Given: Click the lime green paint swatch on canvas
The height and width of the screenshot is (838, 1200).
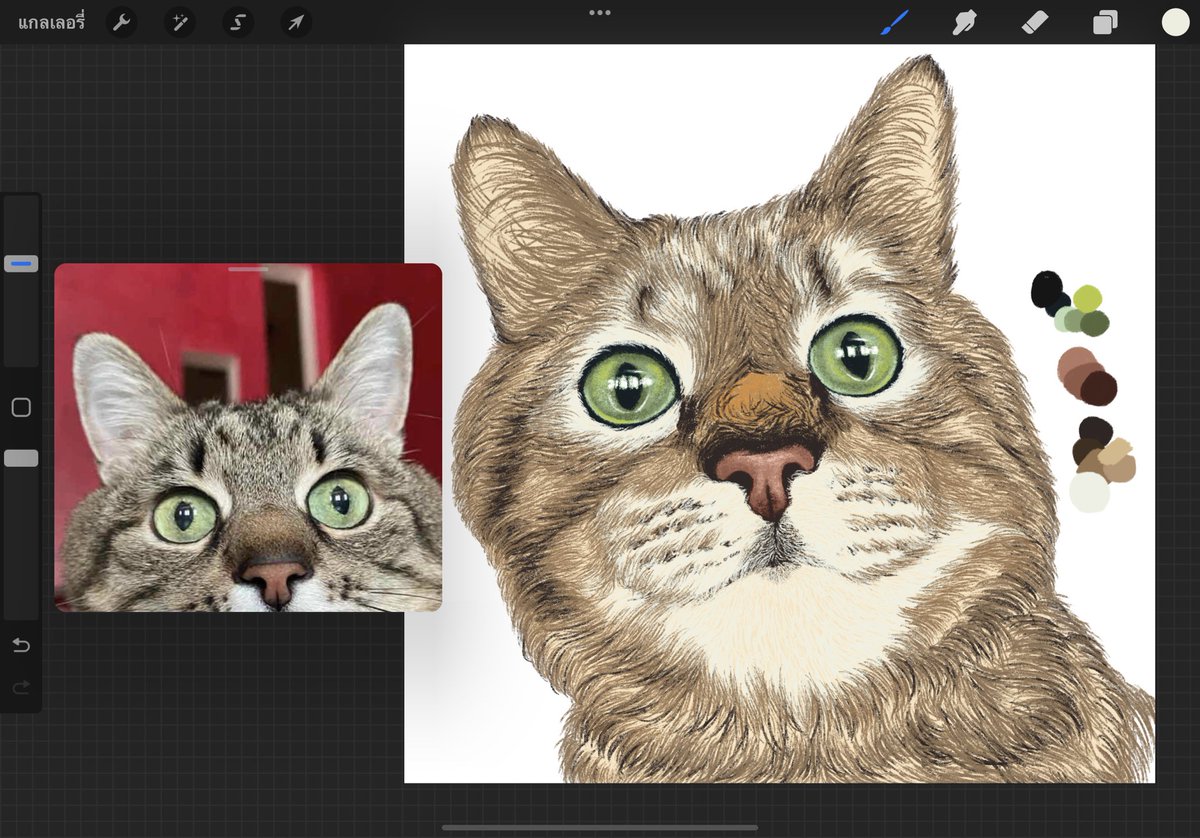Looking at the screenshot, I should click(x=1088, y=298).
